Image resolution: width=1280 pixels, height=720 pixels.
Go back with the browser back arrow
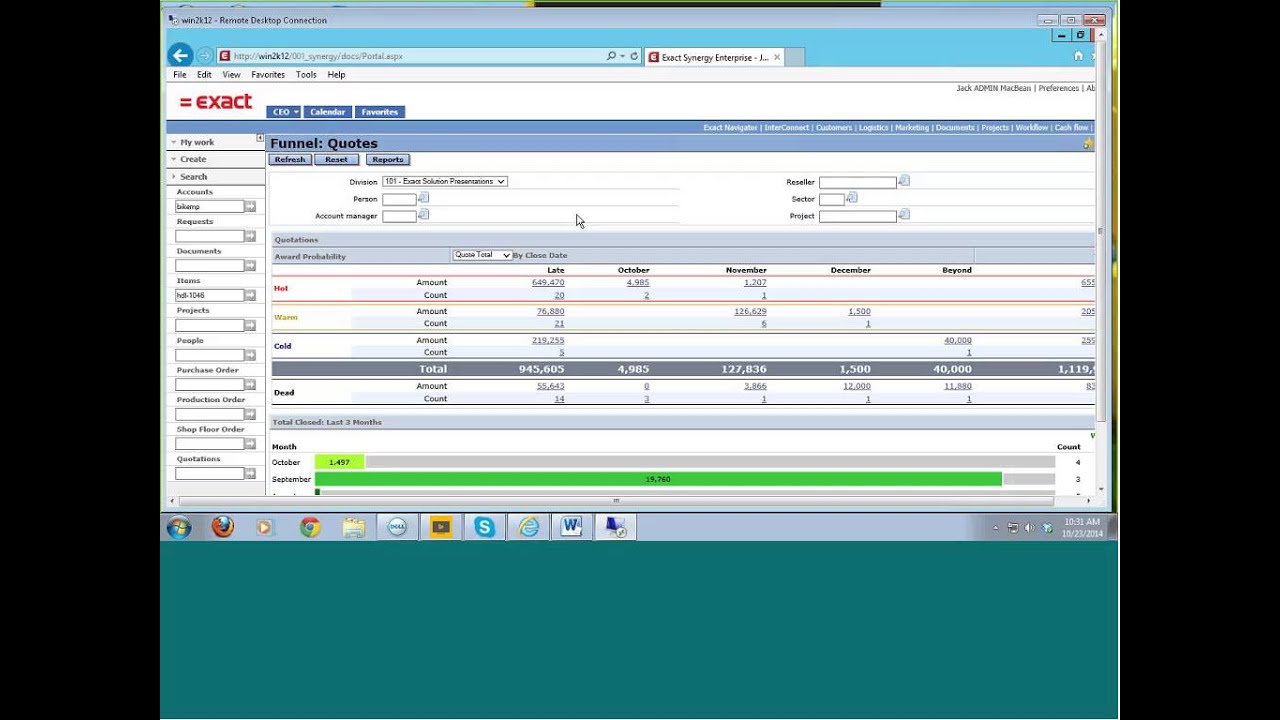pyautogui.click(x=180, y=56)
